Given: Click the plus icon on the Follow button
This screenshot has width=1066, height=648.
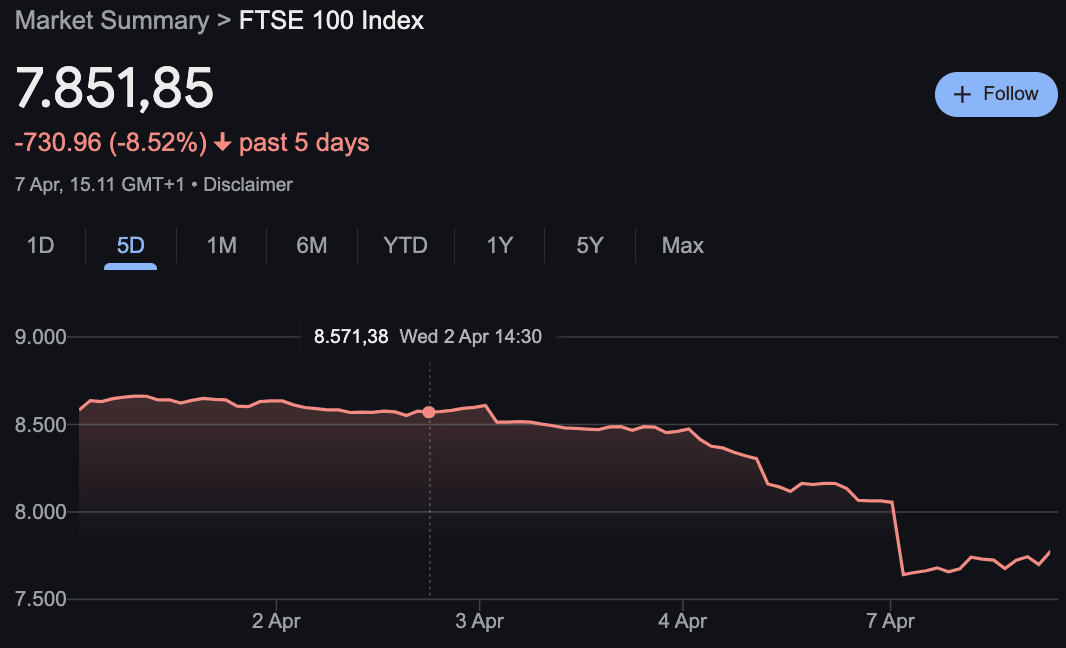Looking at the screenshot, I should pyautogui.click(x=963, y=93).
